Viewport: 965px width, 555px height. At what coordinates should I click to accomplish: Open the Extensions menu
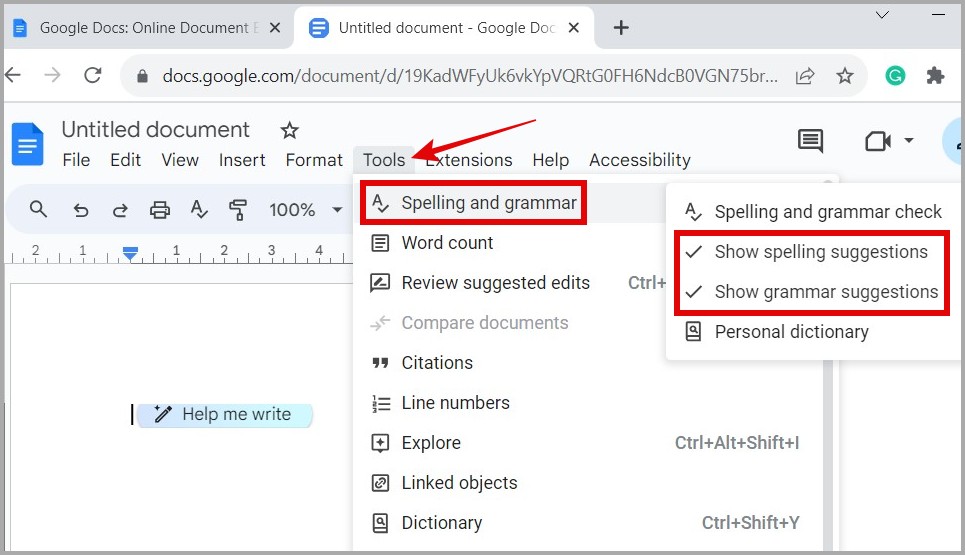click(x=469, y=160)
